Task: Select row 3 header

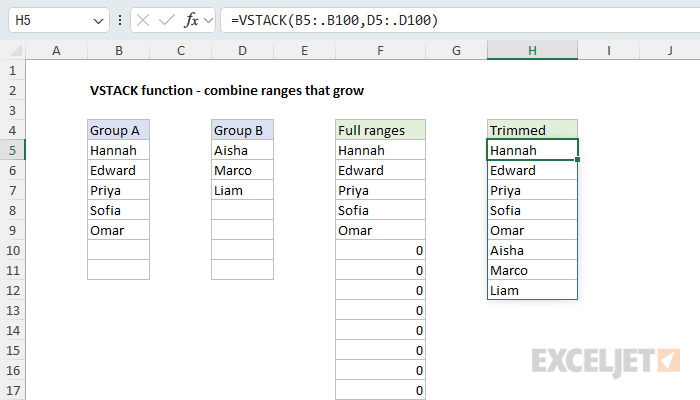Action: click(x=12, y=110)
